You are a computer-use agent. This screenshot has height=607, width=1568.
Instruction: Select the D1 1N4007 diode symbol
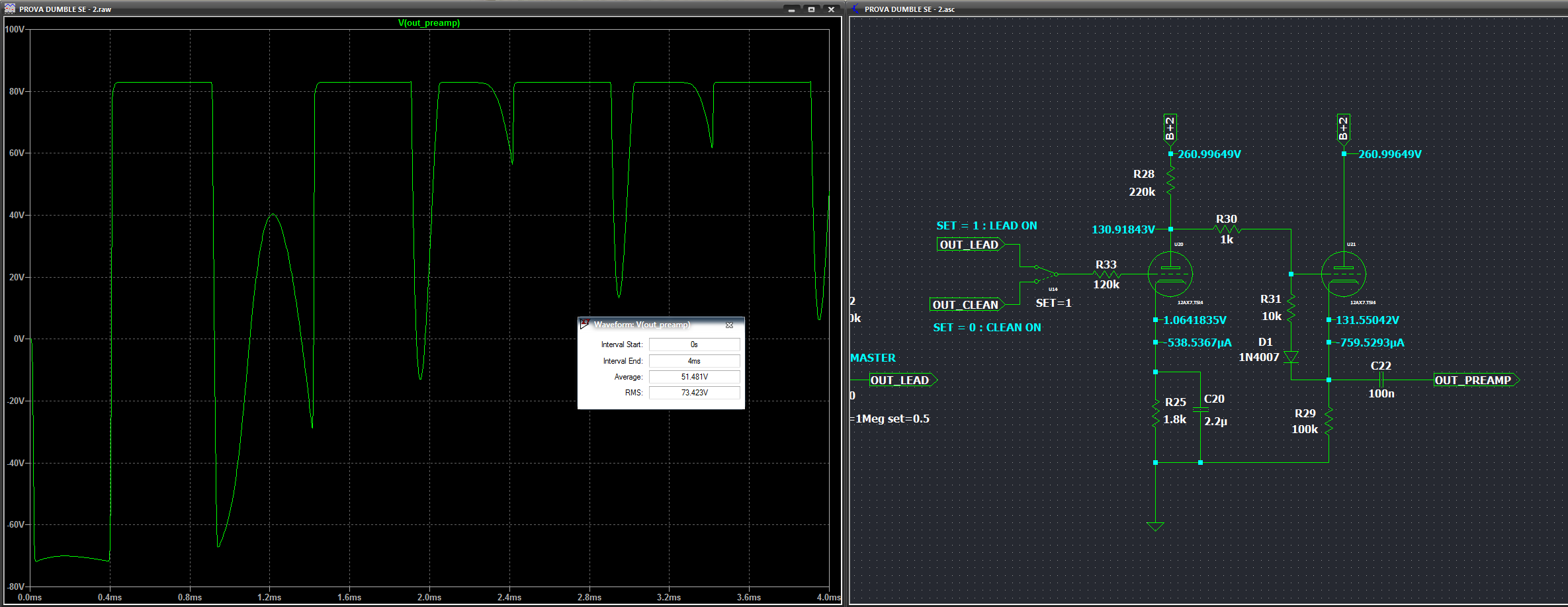pyautogui.click(x=1291, y=358)
